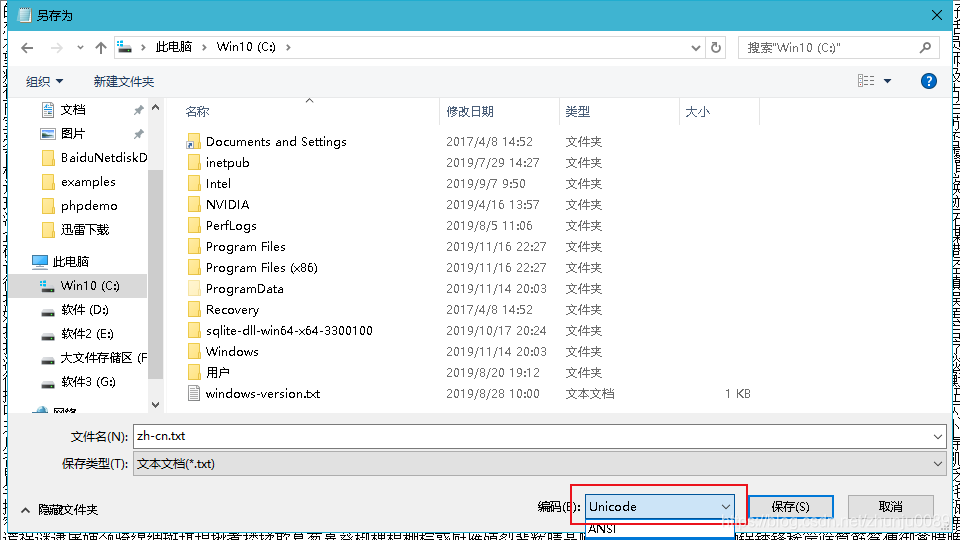Open the 编码 Unicode dropdown
This screenshot has width=960, height=540.
[x=659, y=506]
